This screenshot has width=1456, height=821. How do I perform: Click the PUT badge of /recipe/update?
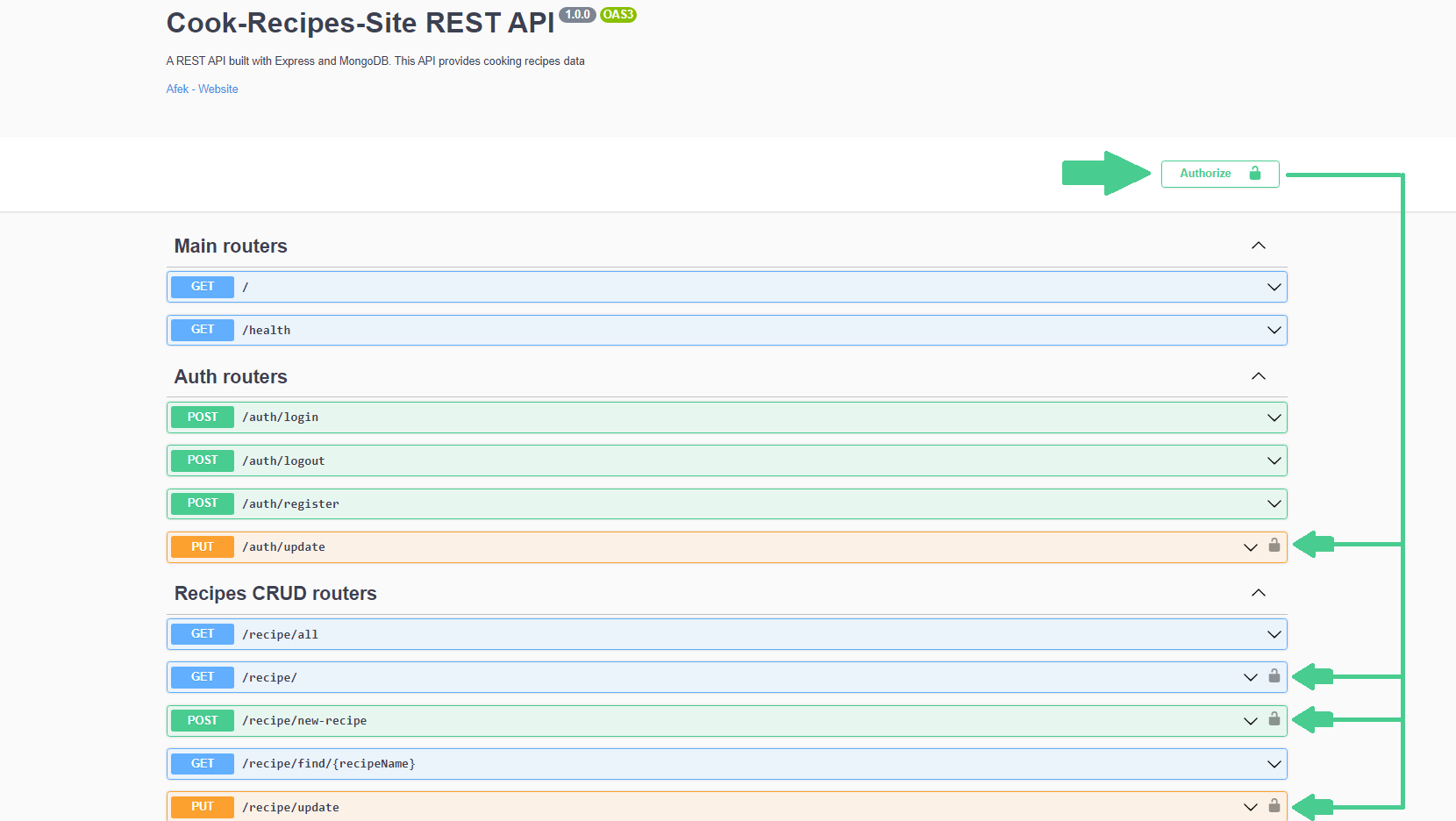tap(203, 807)
